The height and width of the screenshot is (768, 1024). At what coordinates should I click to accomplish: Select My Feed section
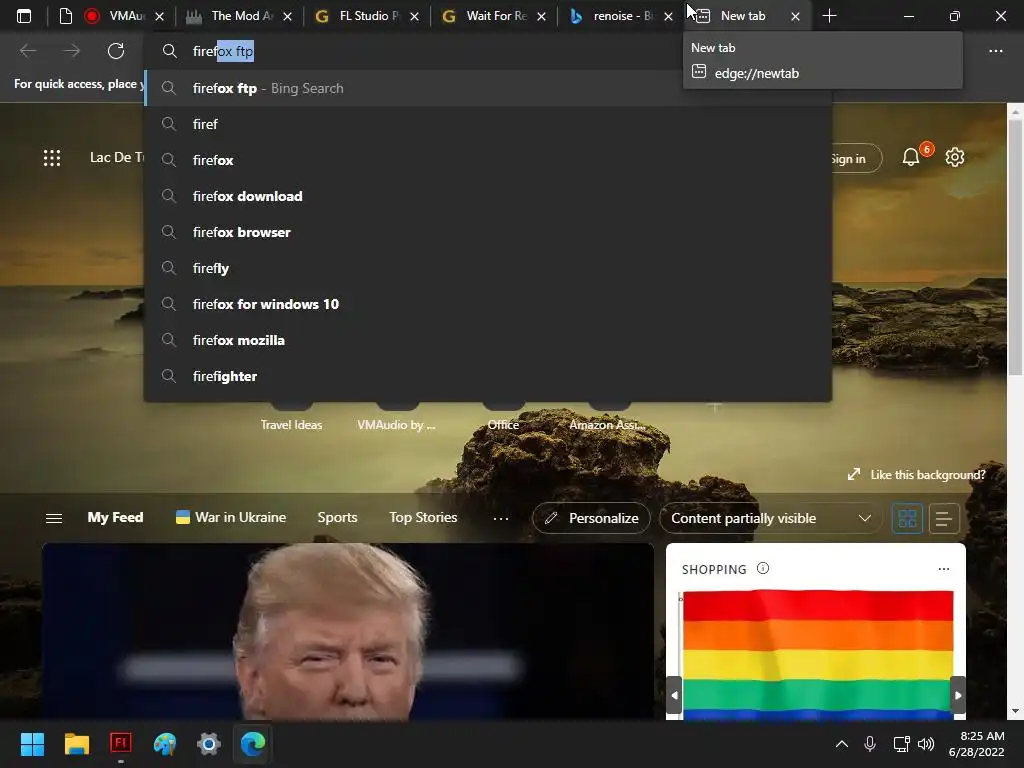click(116, 517)
